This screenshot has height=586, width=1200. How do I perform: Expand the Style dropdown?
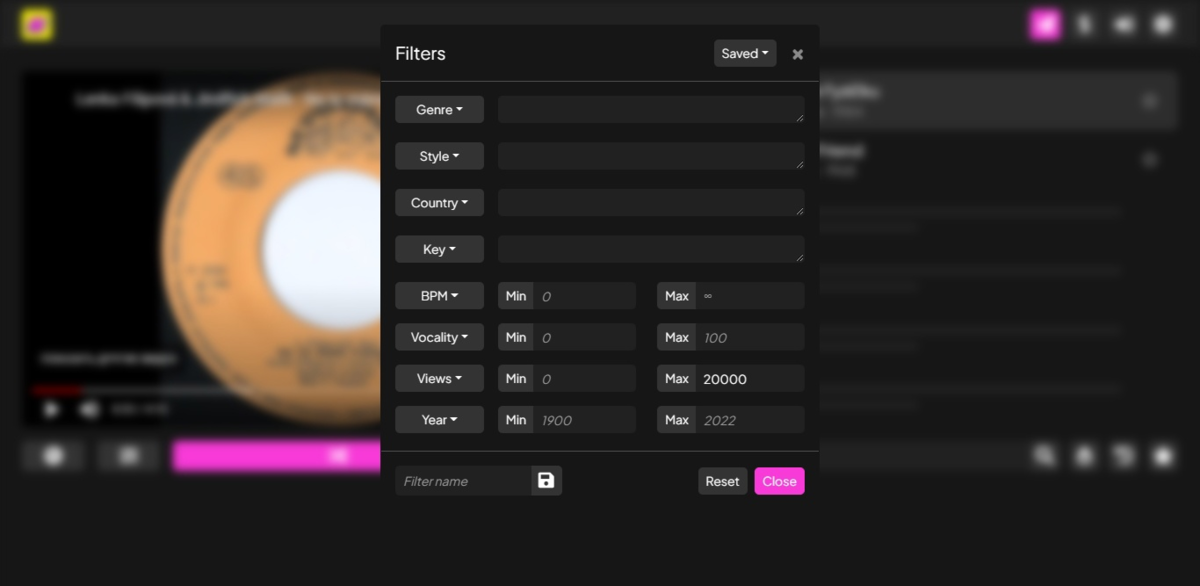point(439,156)
